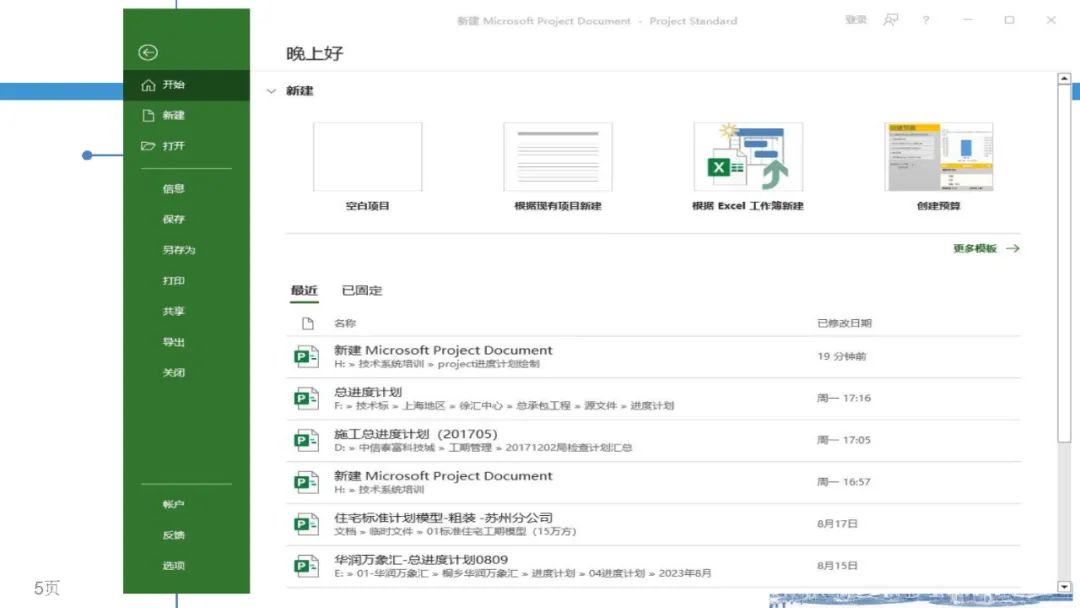Click 登录 in the title bar

coord(856,20)
